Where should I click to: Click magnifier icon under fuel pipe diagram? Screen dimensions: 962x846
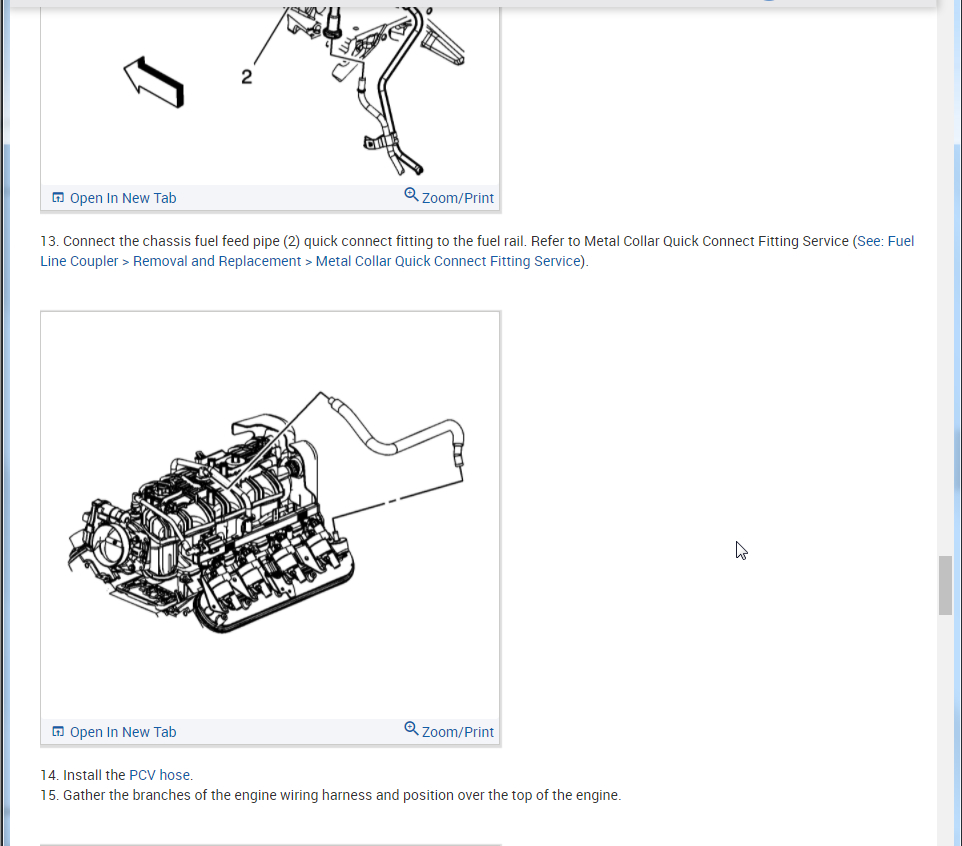[x=411, y=195]
